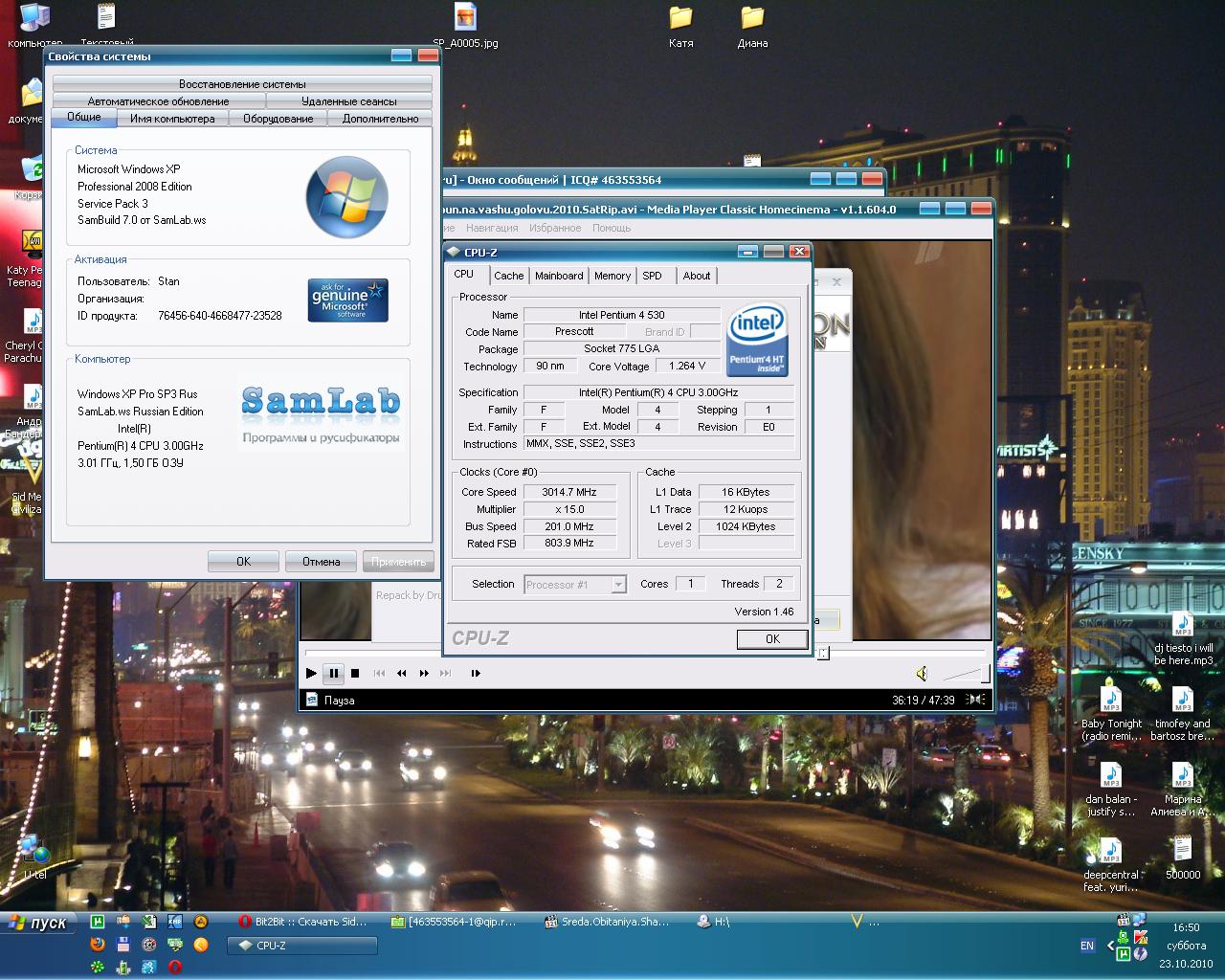
Task: Select the 500000 text file icon
Action: pyautogui.click(x=1183, y=858)
